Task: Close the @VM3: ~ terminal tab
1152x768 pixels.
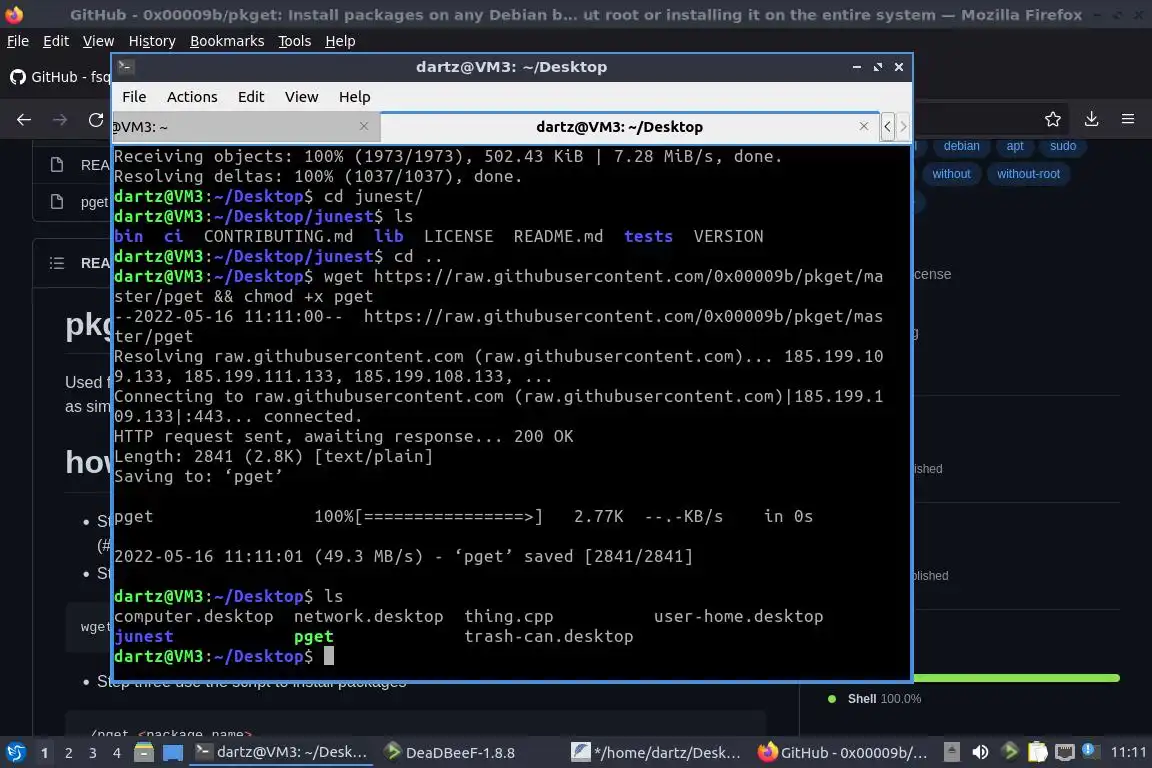Action: click(x=364, y=126)
